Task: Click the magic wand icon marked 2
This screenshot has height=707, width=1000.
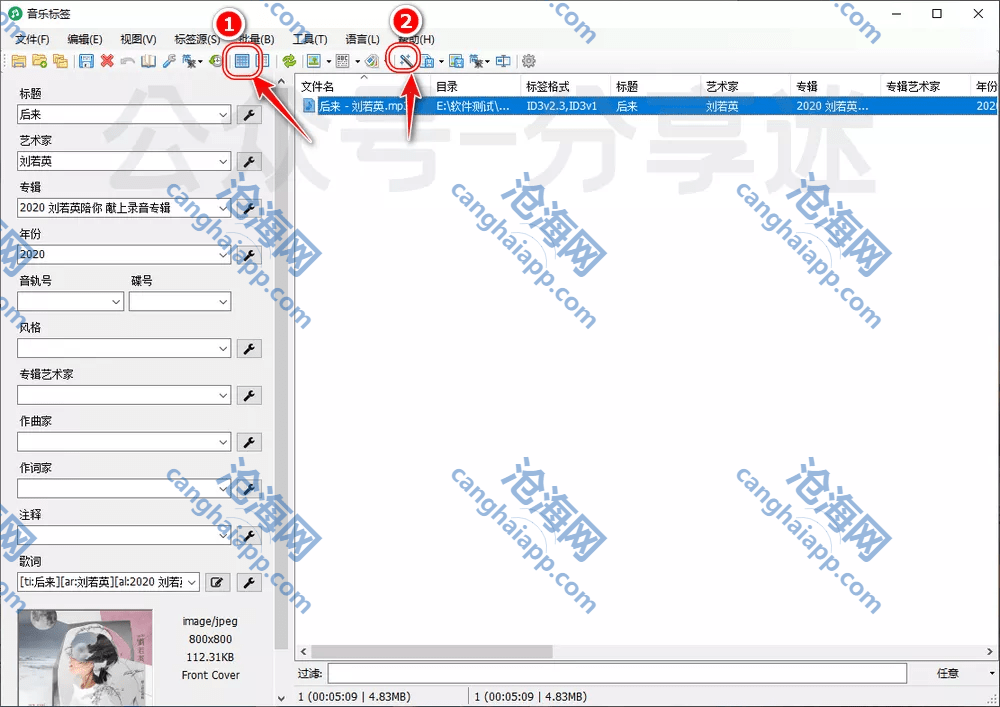Action: tap(405, 61)
